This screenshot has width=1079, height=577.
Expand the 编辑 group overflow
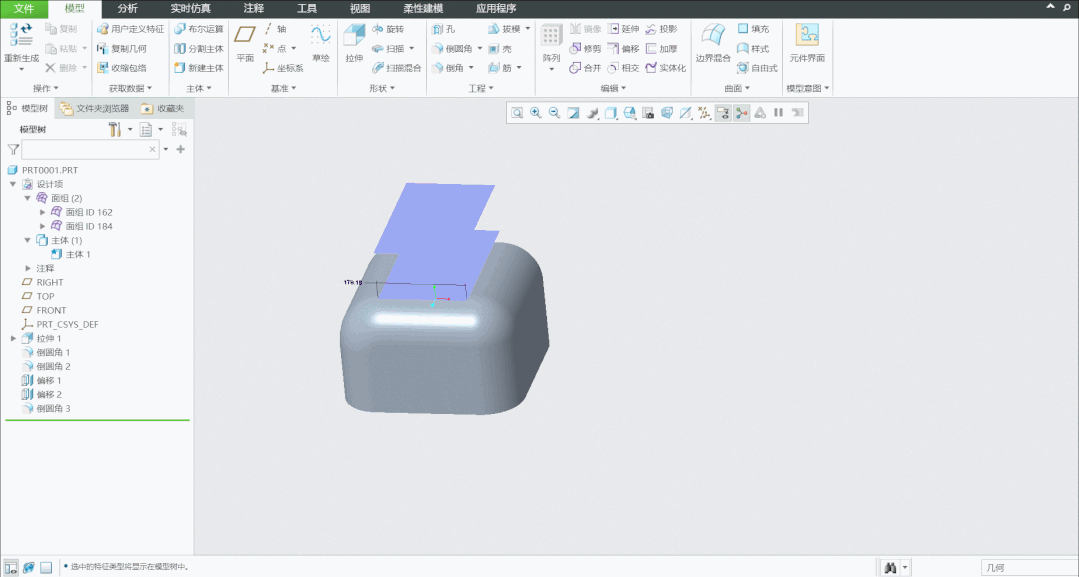click(x=613, y=88)
